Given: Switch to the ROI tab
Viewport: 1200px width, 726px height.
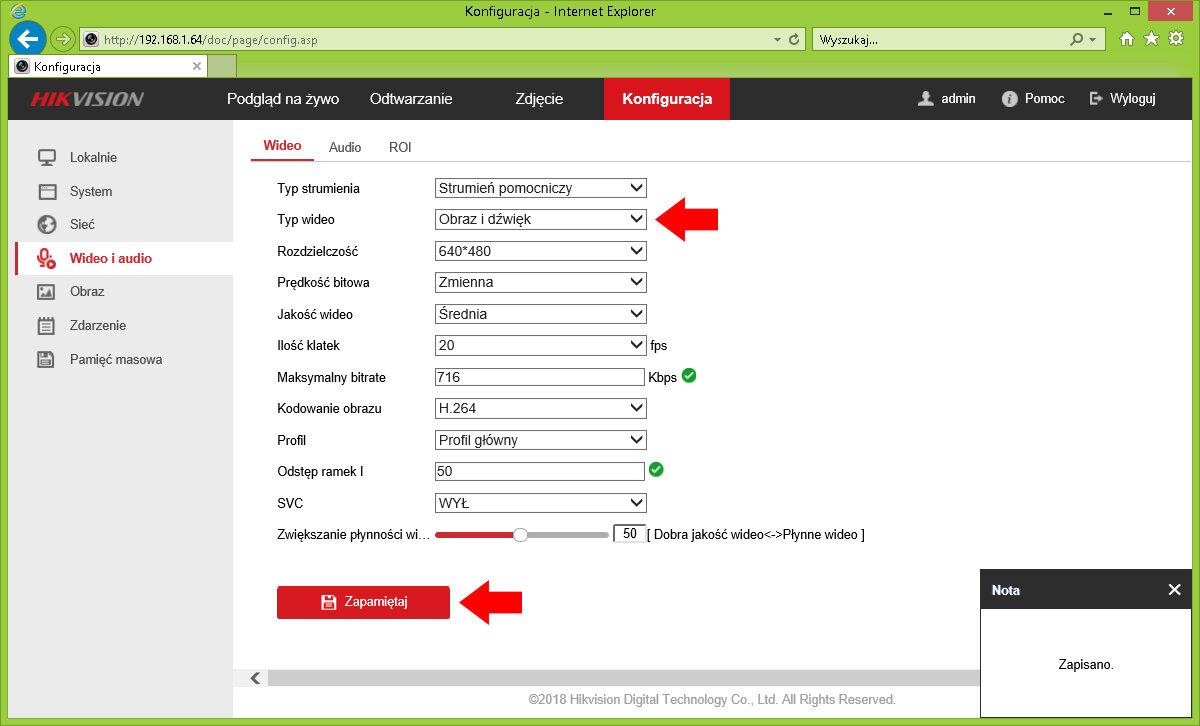Looking at the screenshot, I should point(400,147).
